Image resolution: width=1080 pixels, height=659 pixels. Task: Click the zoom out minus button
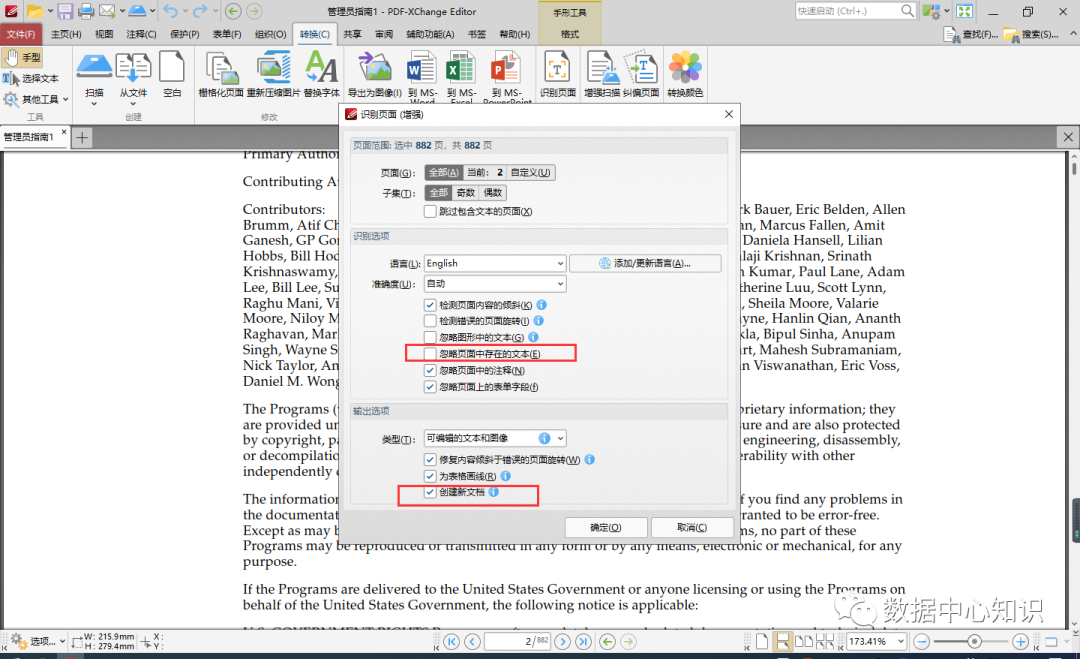click(x=922, y=642)
